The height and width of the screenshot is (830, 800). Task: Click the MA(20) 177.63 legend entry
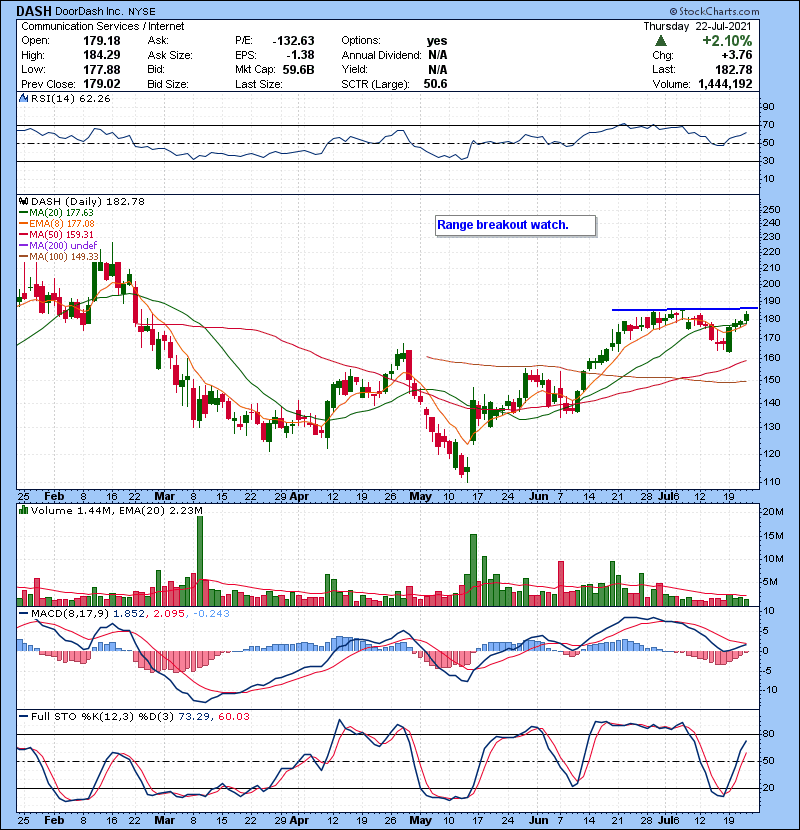56,213
